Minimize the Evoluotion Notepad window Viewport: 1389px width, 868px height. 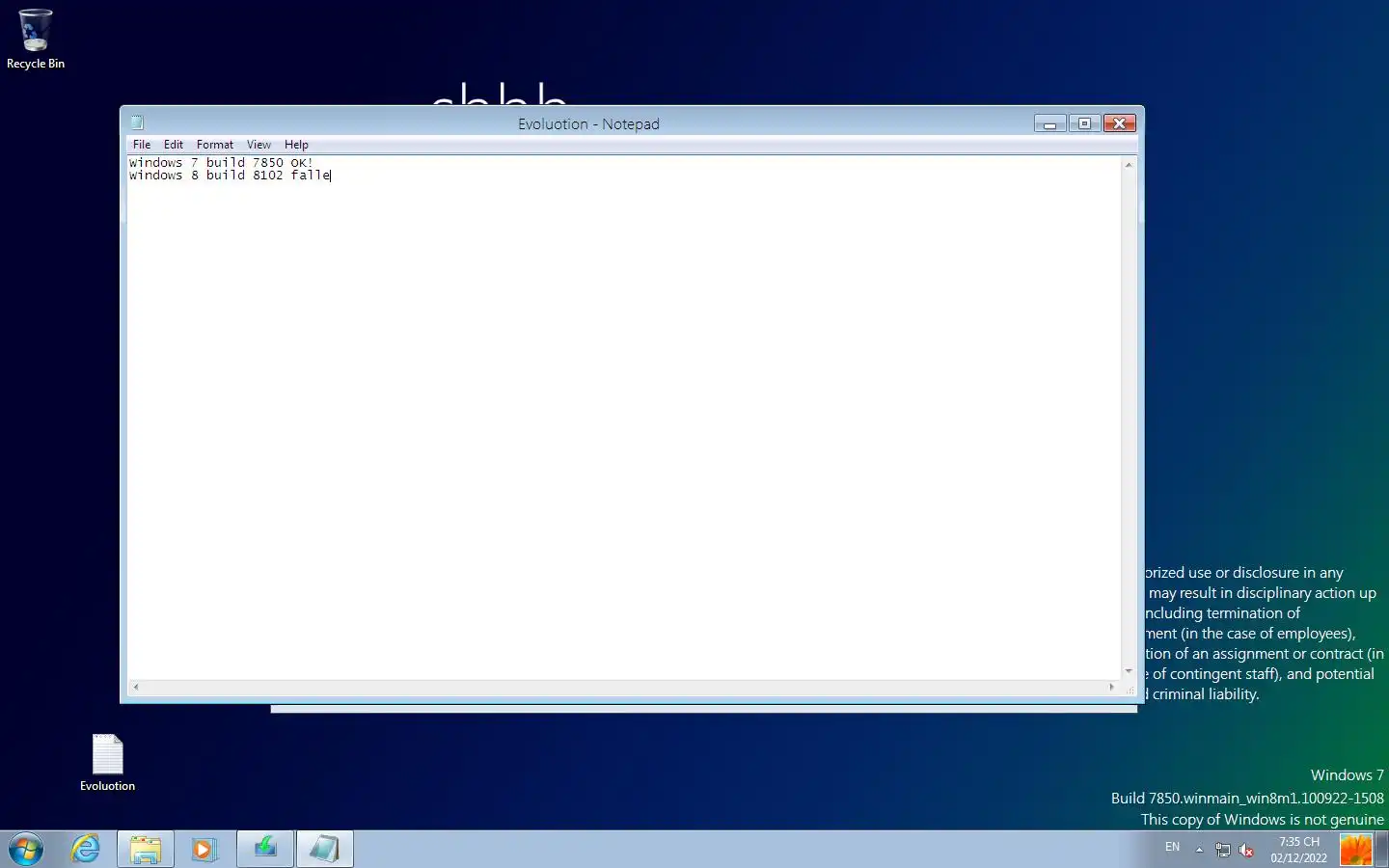[1049, 123]
